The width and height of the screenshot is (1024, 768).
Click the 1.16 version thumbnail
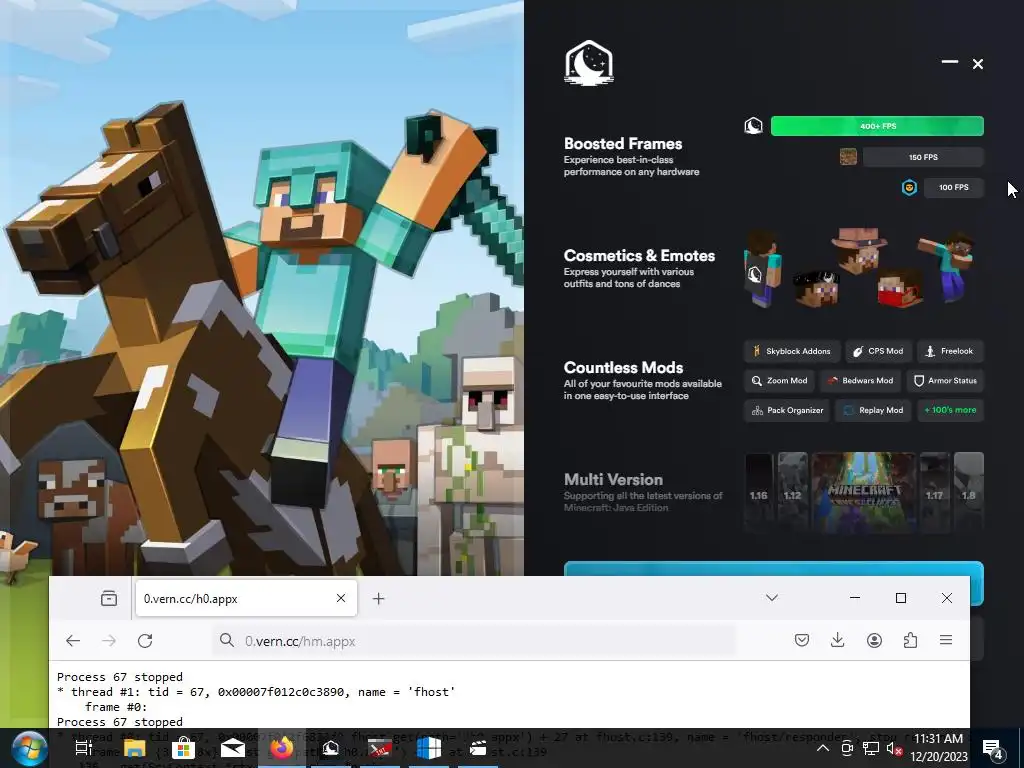pyautogui.click(x=758, y=494)
